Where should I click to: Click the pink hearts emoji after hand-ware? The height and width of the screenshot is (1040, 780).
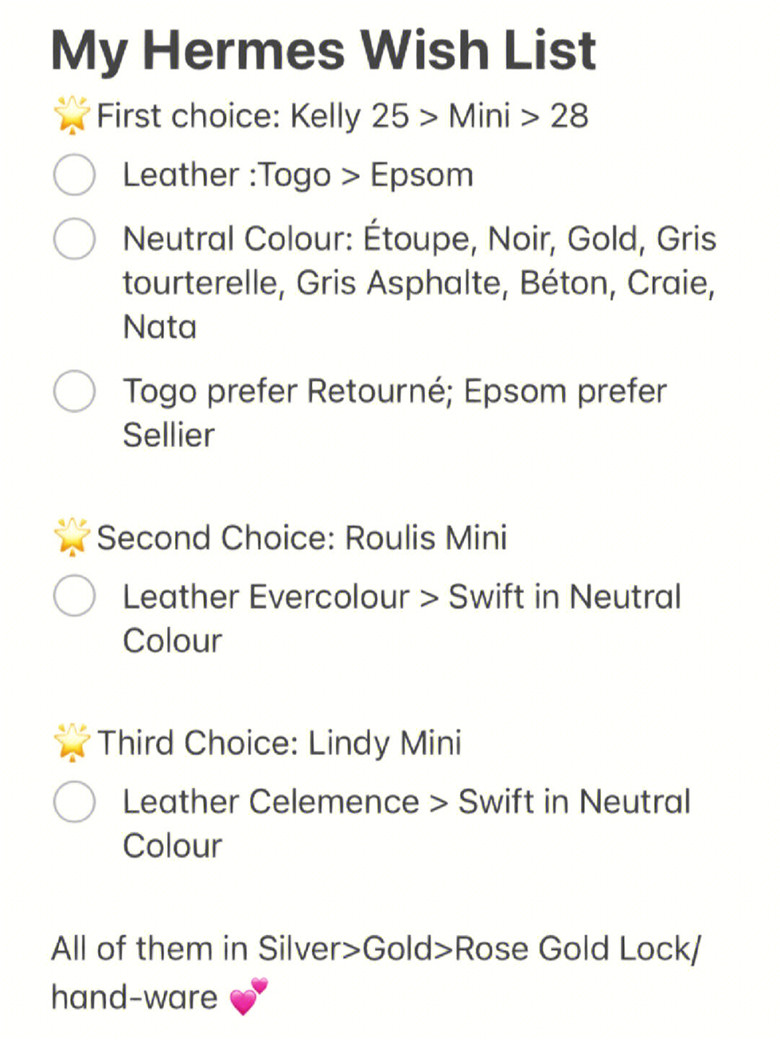[x=249, y=996]
